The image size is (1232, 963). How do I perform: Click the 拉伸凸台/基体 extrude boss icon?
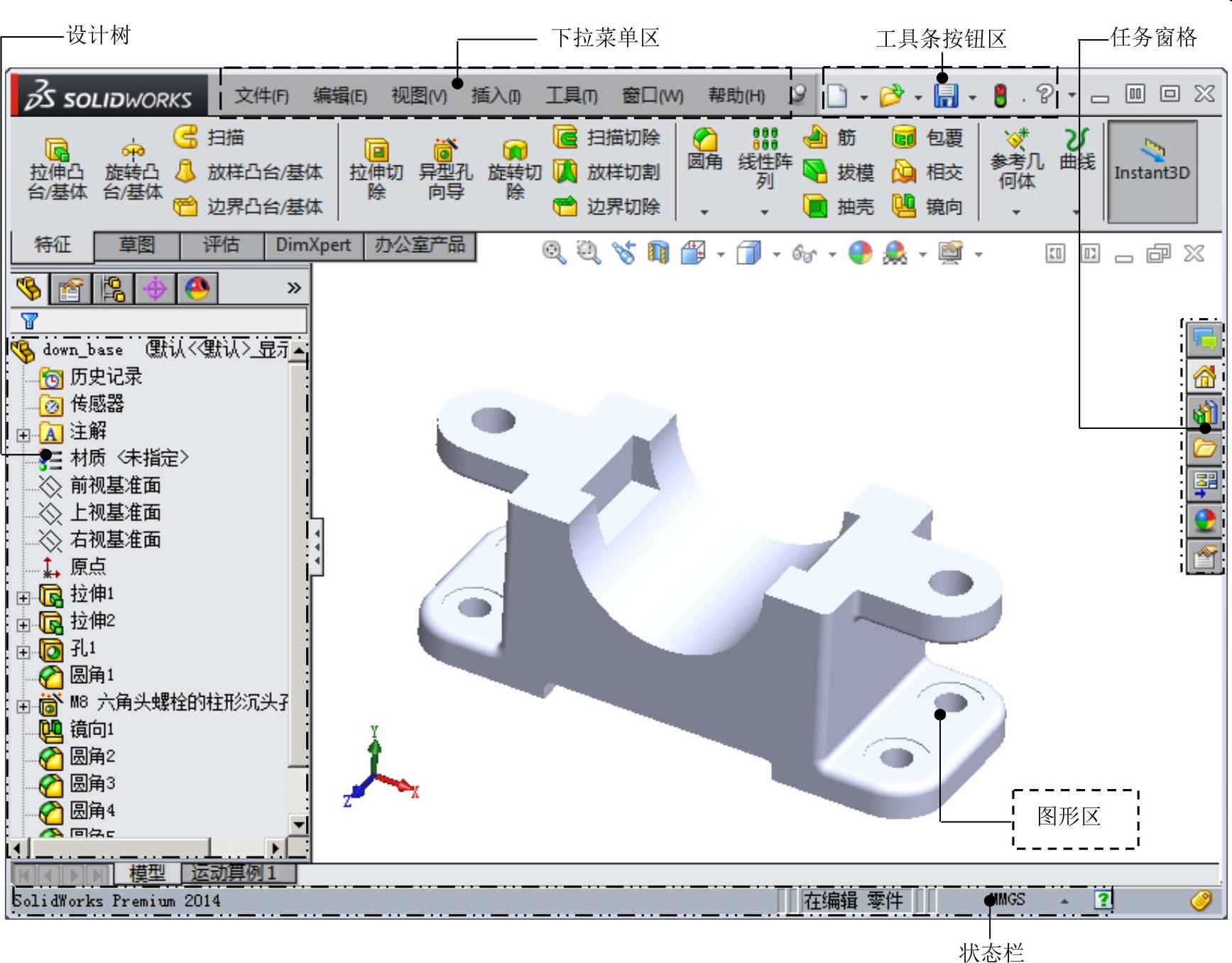[x=57, y=151]
